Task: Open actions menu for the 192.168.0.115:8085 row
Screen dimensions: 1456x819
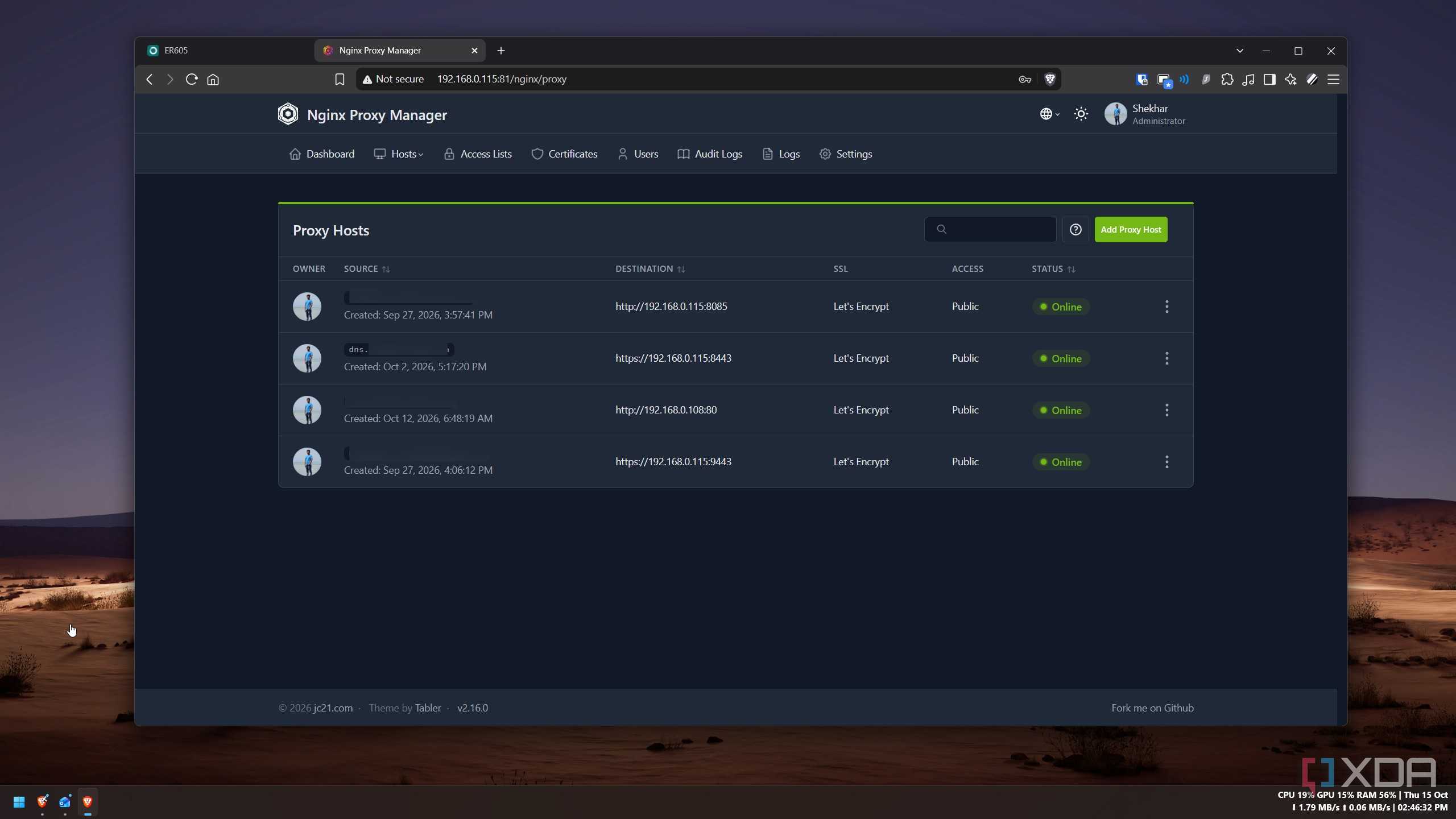Action: coord(1167,307)
